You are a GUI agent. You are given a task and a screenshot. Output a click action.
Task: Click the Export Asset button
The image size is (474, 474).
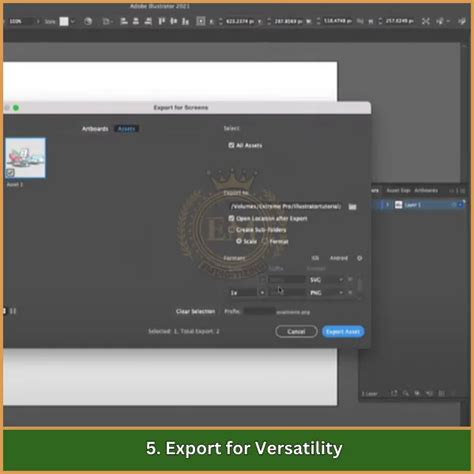coord(343,332)
